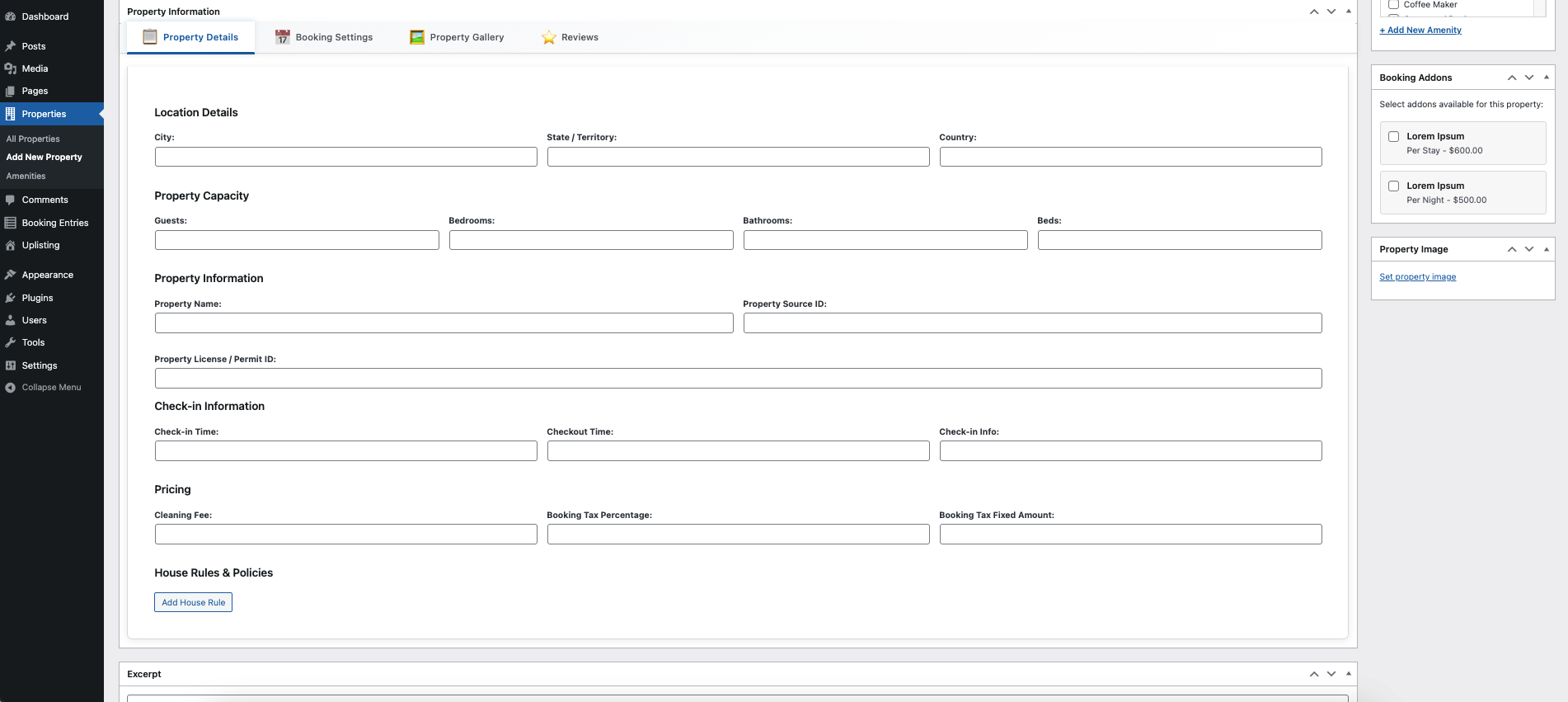
Task: Click the Collapse Menu arrow icon
Action: (11, 388)
